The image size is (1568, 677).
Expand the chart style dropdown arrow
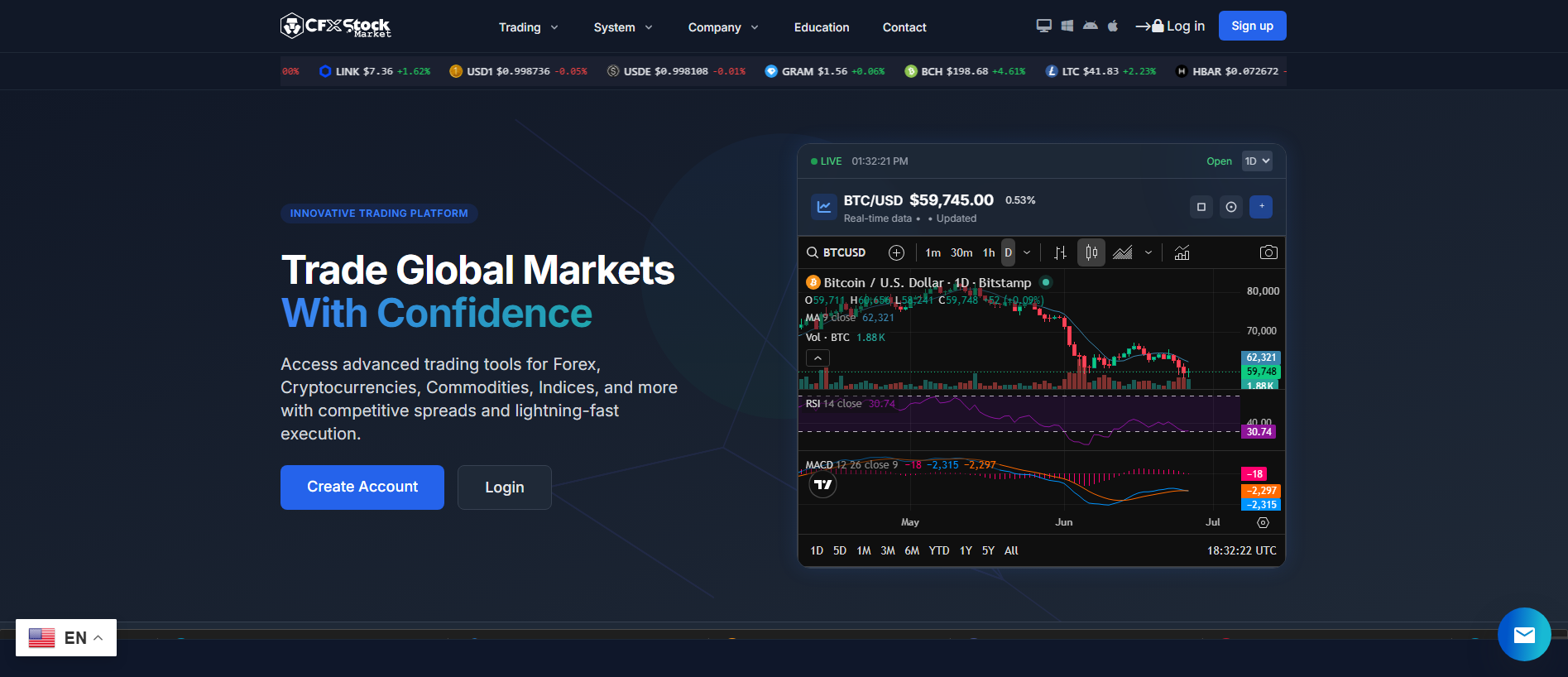(x=1148, y=252)
